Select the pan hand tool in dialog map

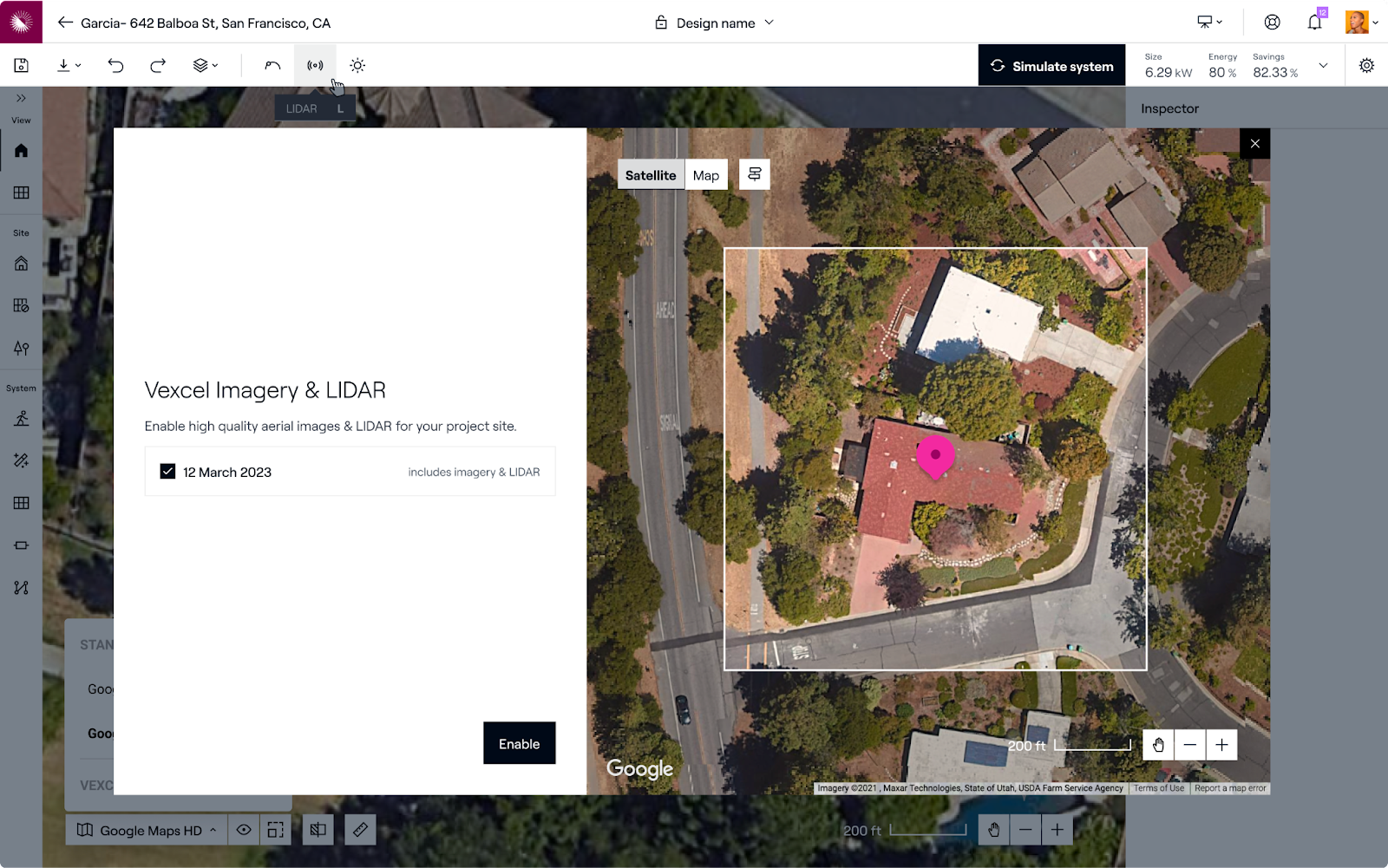click(x=1158, y=745)
